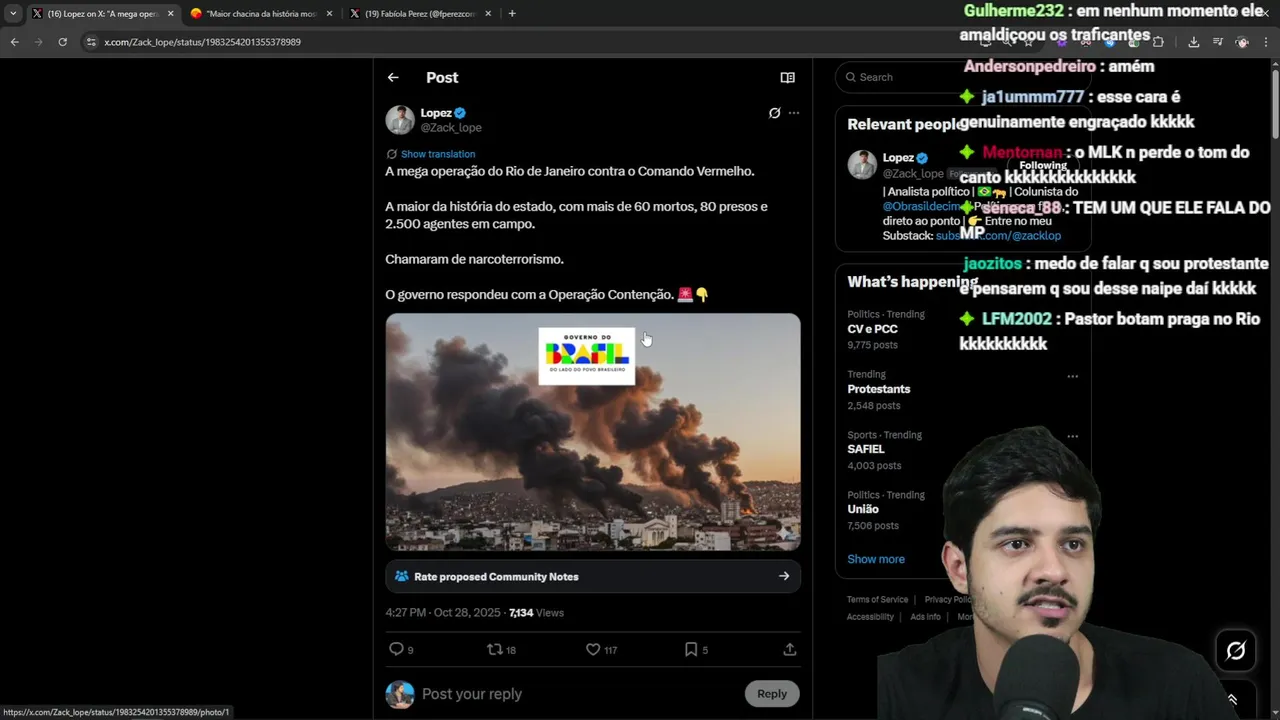
Task: Click the Terms of Service link
Action: (877, 600)
